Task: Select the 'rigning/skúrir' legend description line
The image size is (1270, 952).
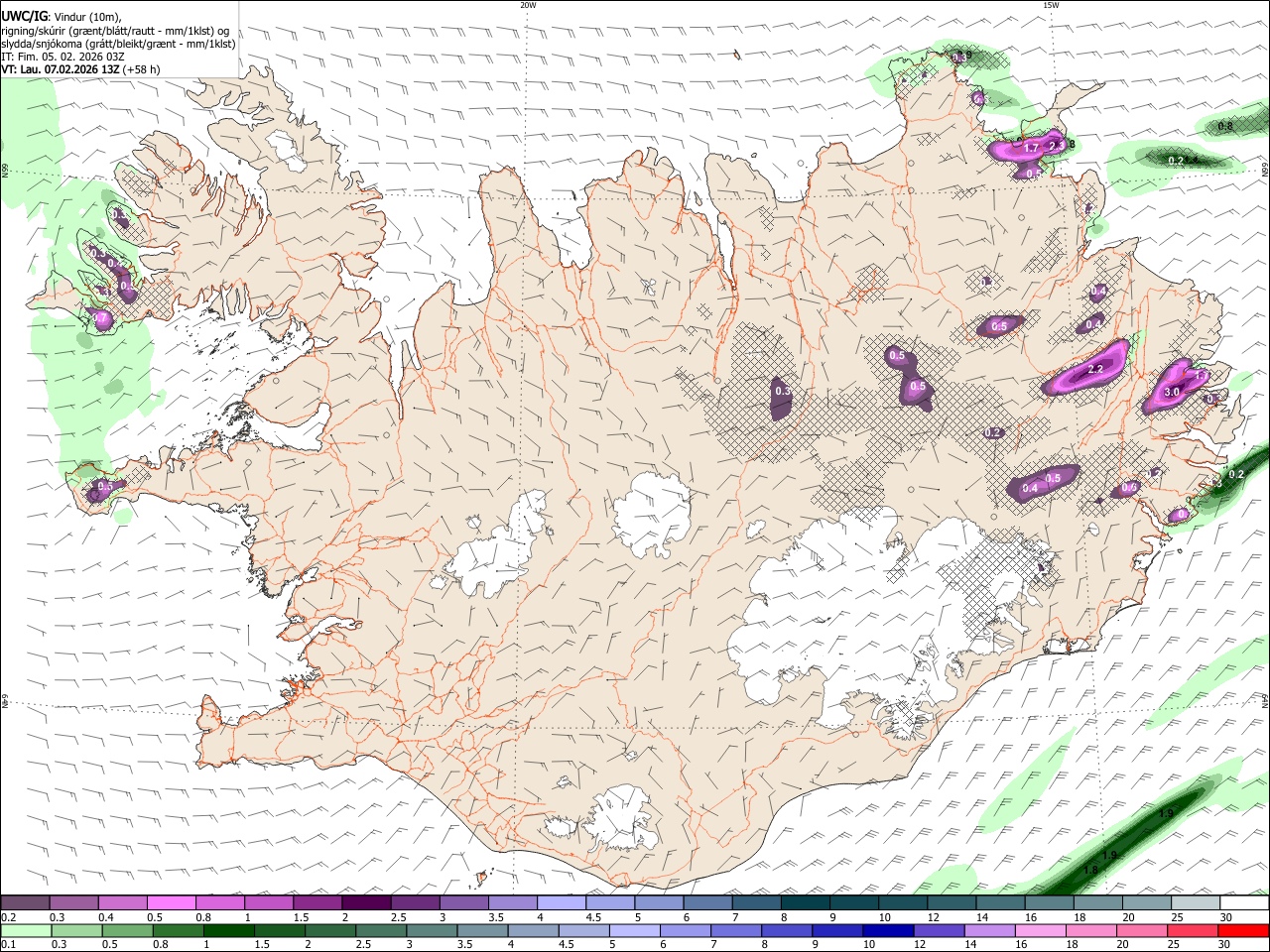Action: [x=115, y=30]
